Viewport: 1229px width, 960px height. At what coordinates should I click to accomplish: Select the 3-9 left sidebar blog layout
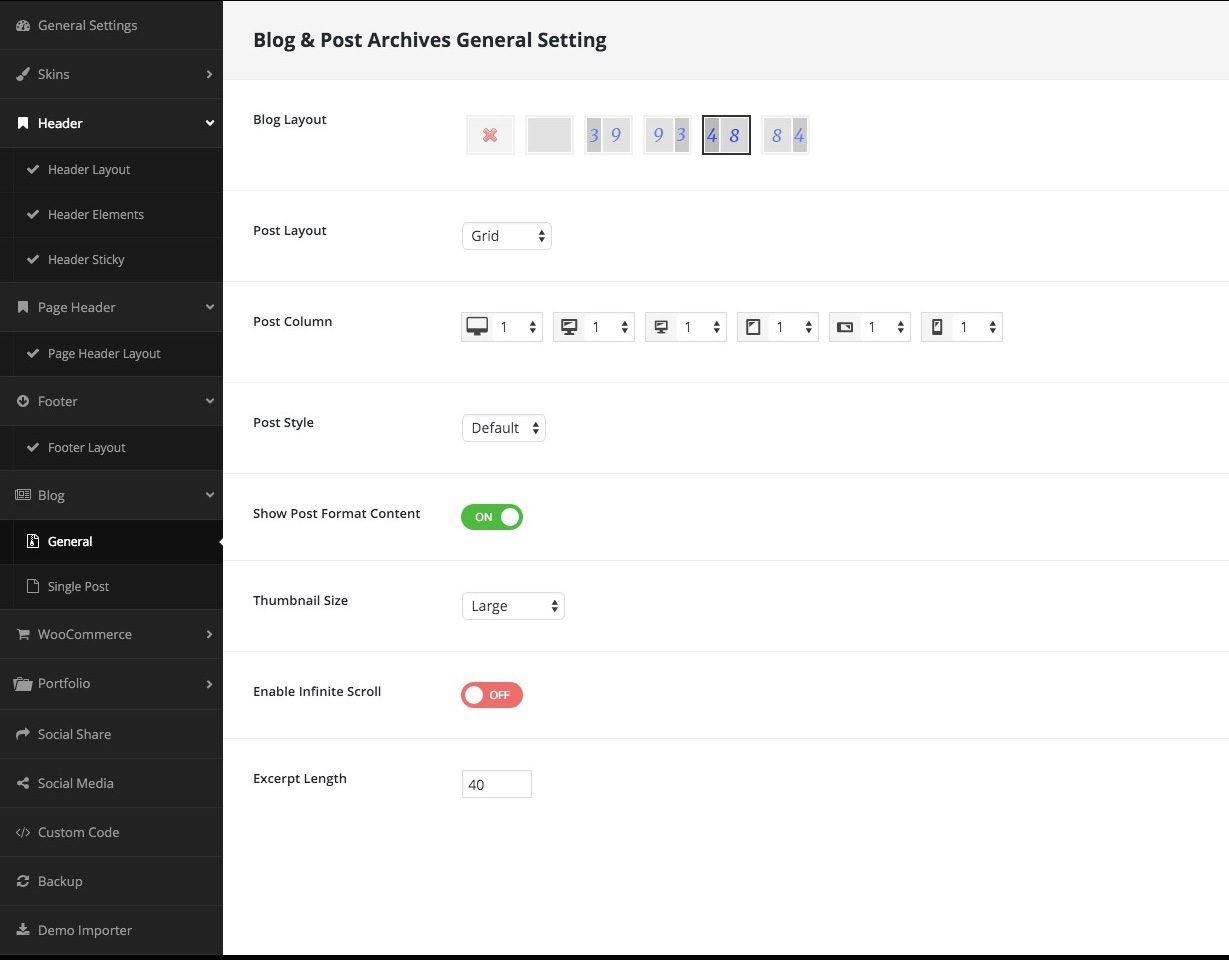tap(608, 135)
